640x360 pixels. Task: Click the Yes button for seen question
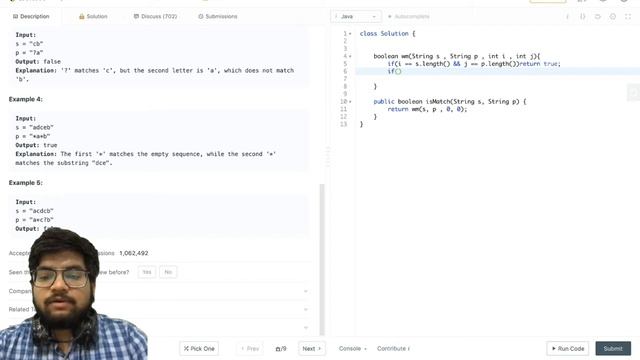(147, 272)
